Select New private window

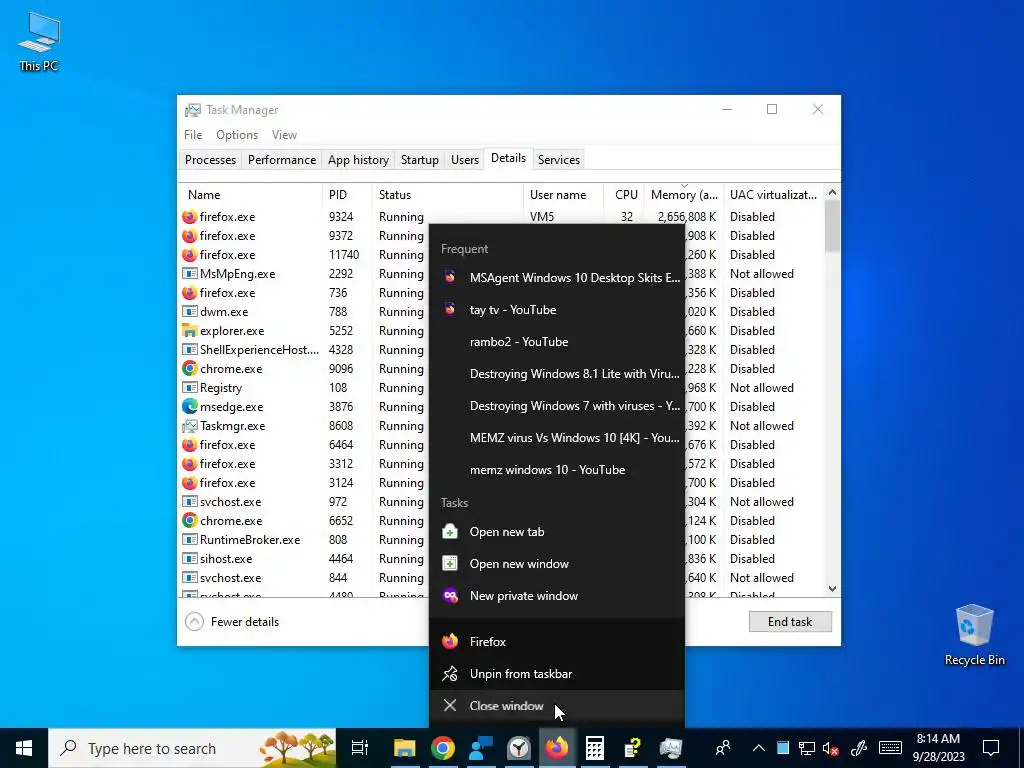pos(556,596)
